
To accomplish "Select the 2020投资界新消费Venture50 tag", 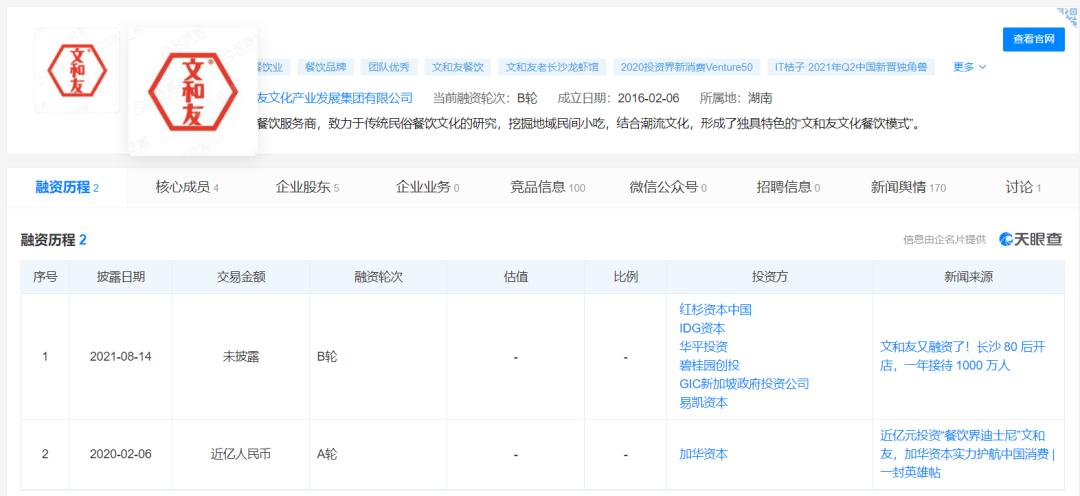I will 686,67.
